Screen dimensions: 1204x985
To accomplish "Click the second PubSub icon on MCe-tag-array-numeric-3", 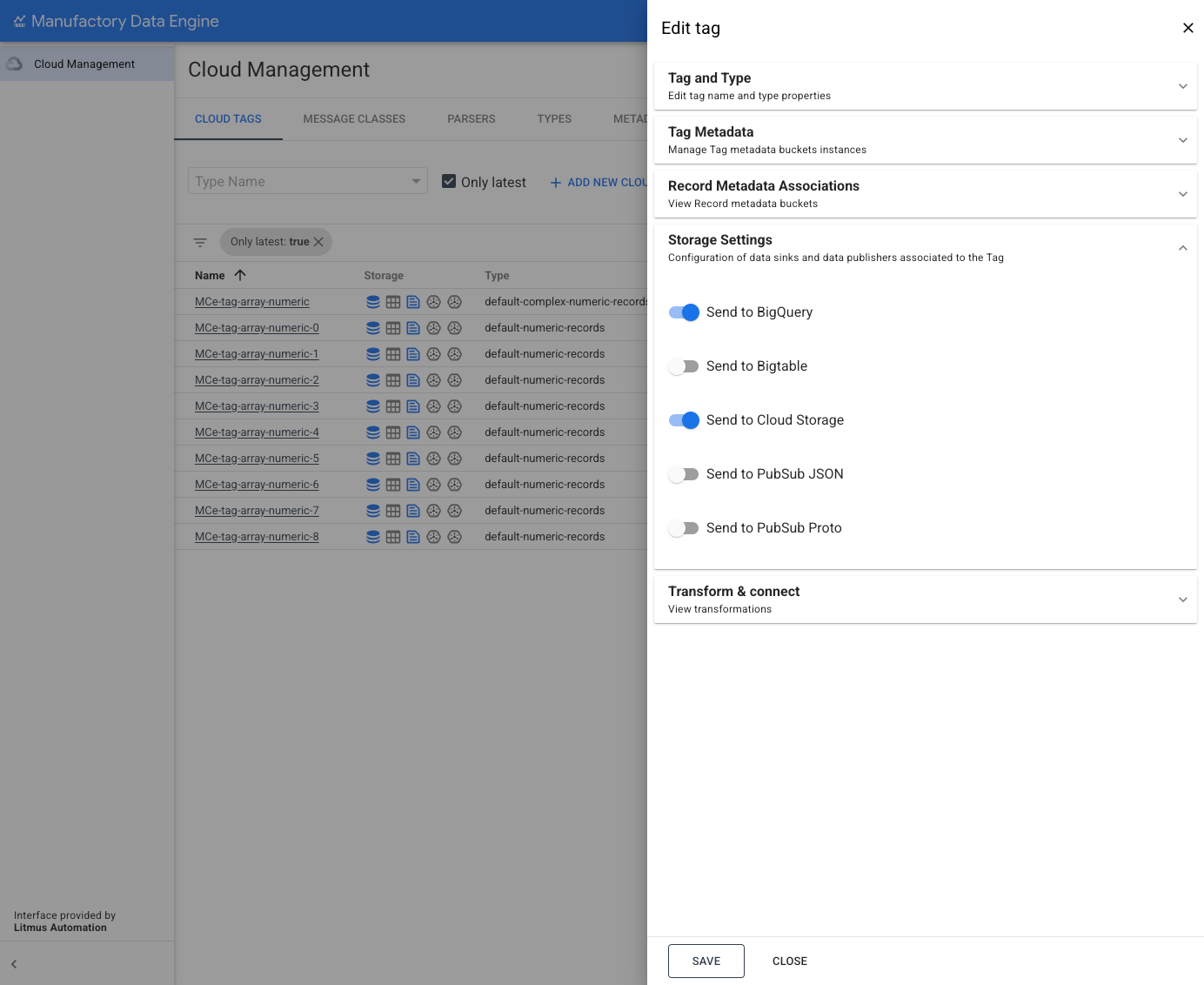I will [454, 406].
